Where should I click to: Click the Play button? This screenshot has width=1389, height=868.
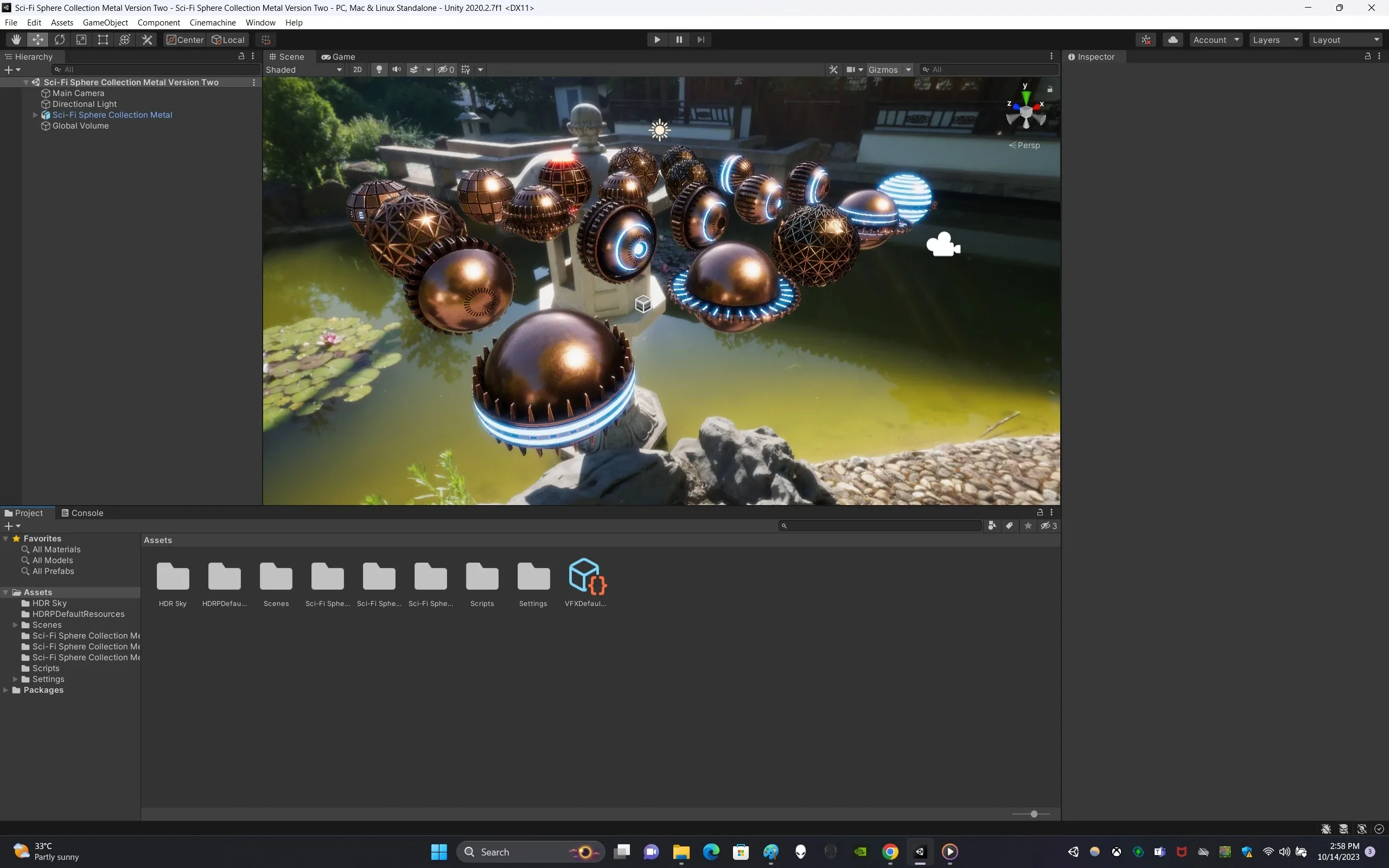click(x=657, y=40)
